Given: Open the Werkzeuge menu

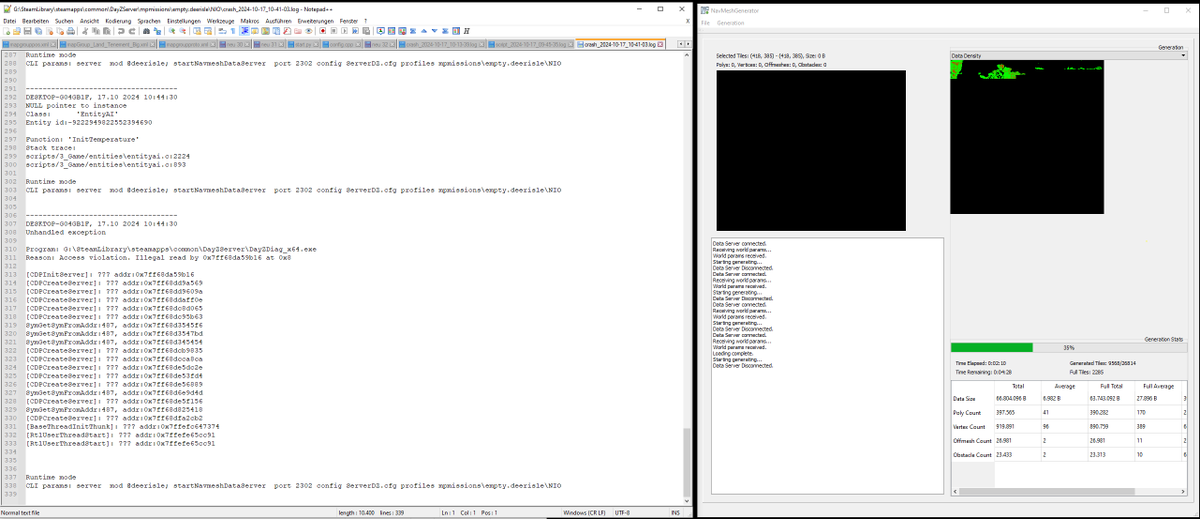Looking at the screenshot, I should (220, 20).
